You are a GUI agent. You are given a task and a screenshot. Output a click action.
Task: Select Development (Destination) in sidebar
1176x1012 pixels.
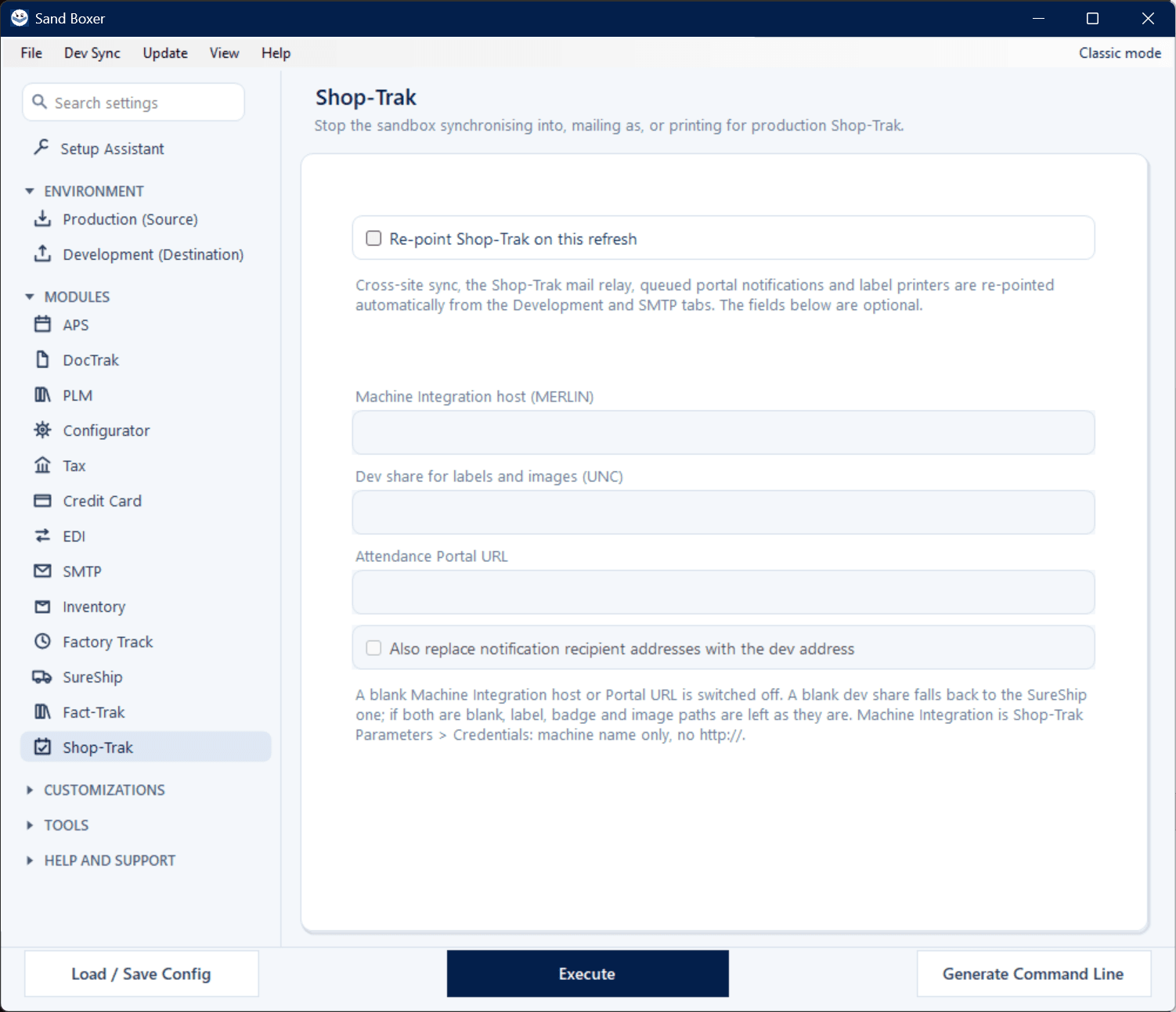coord(153,254)
